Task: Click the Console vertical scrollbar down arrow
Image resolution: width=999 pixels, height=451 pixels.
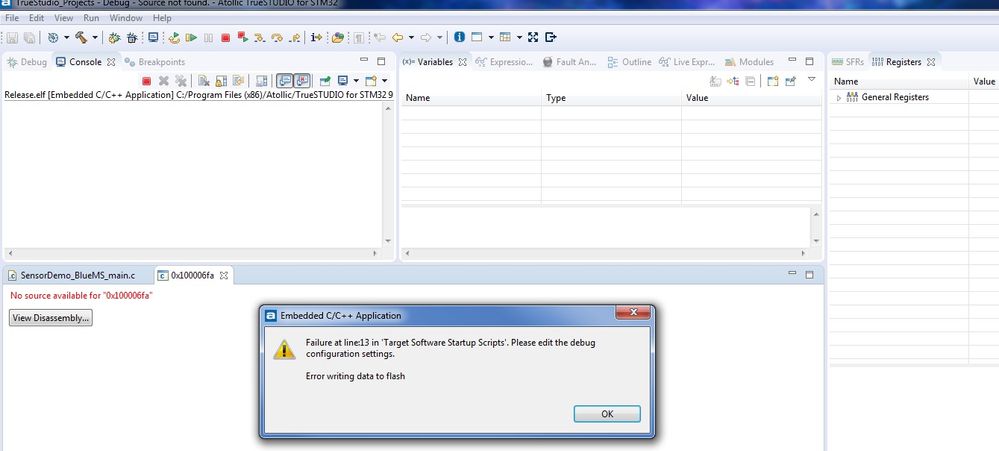Action: (x=388, y=241)
